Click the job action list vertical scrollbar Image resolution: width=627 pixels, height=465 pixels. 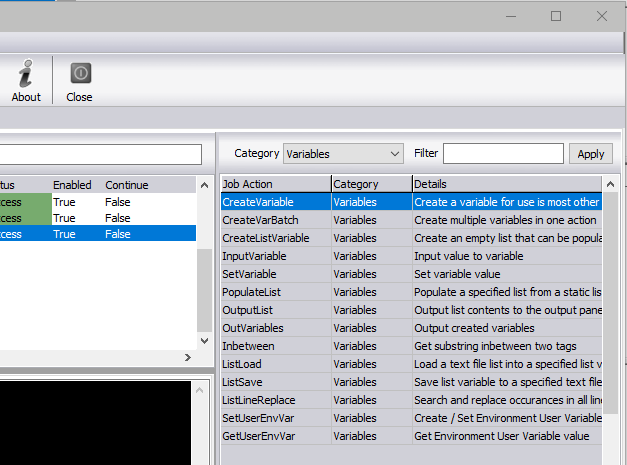pyautogui.click(x=610, y=304)
